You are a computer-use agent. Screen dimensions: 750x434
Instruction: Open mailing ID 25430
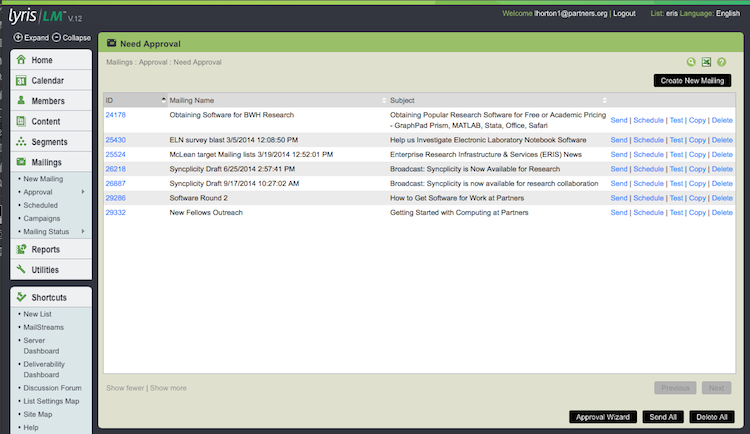pos(116,140)
